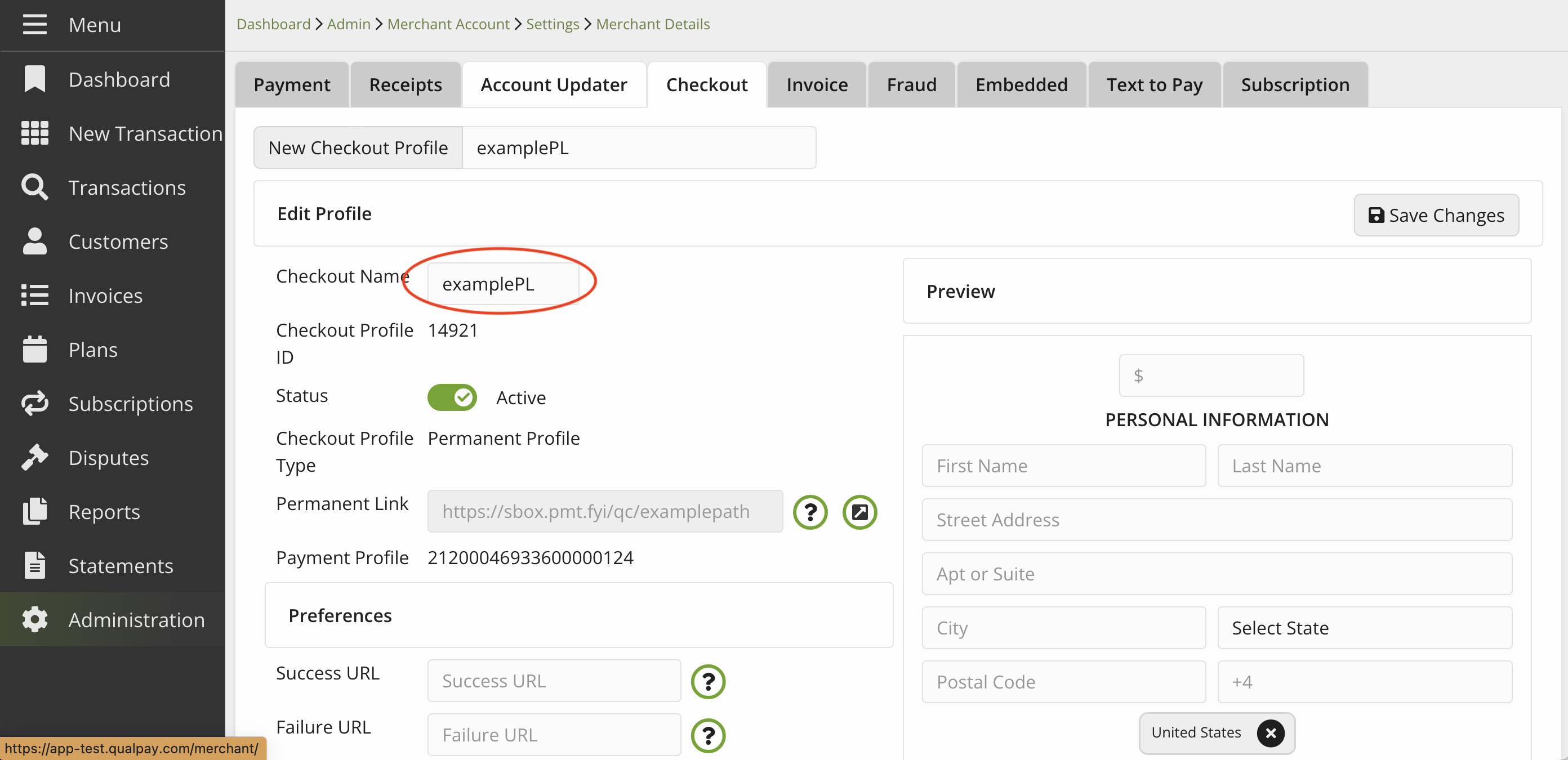Click the Save Changes button
The width and height of the screenshot is (1568, 760).
(x=1436, y=215)
